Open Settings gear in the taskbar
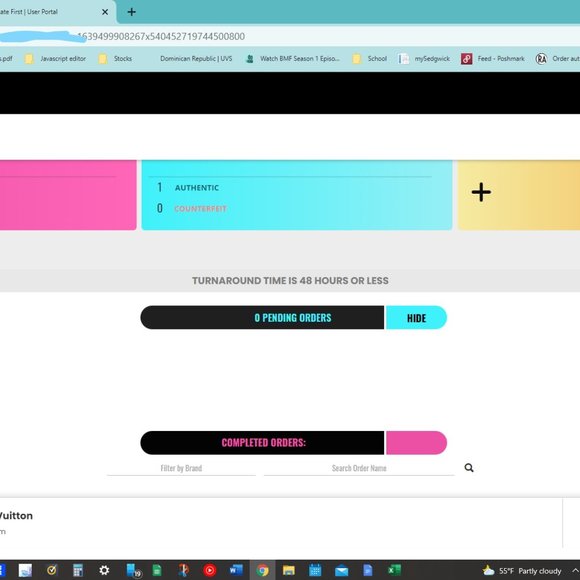The width and height of the screenshot is (580, 580). (x=104, y=570)
